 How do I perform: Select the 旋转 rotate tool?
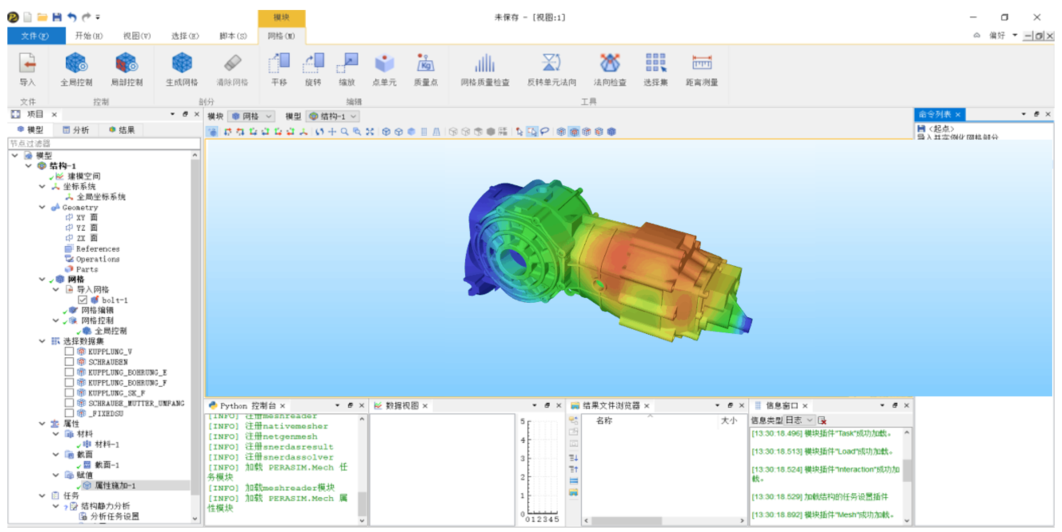(313, 68)
